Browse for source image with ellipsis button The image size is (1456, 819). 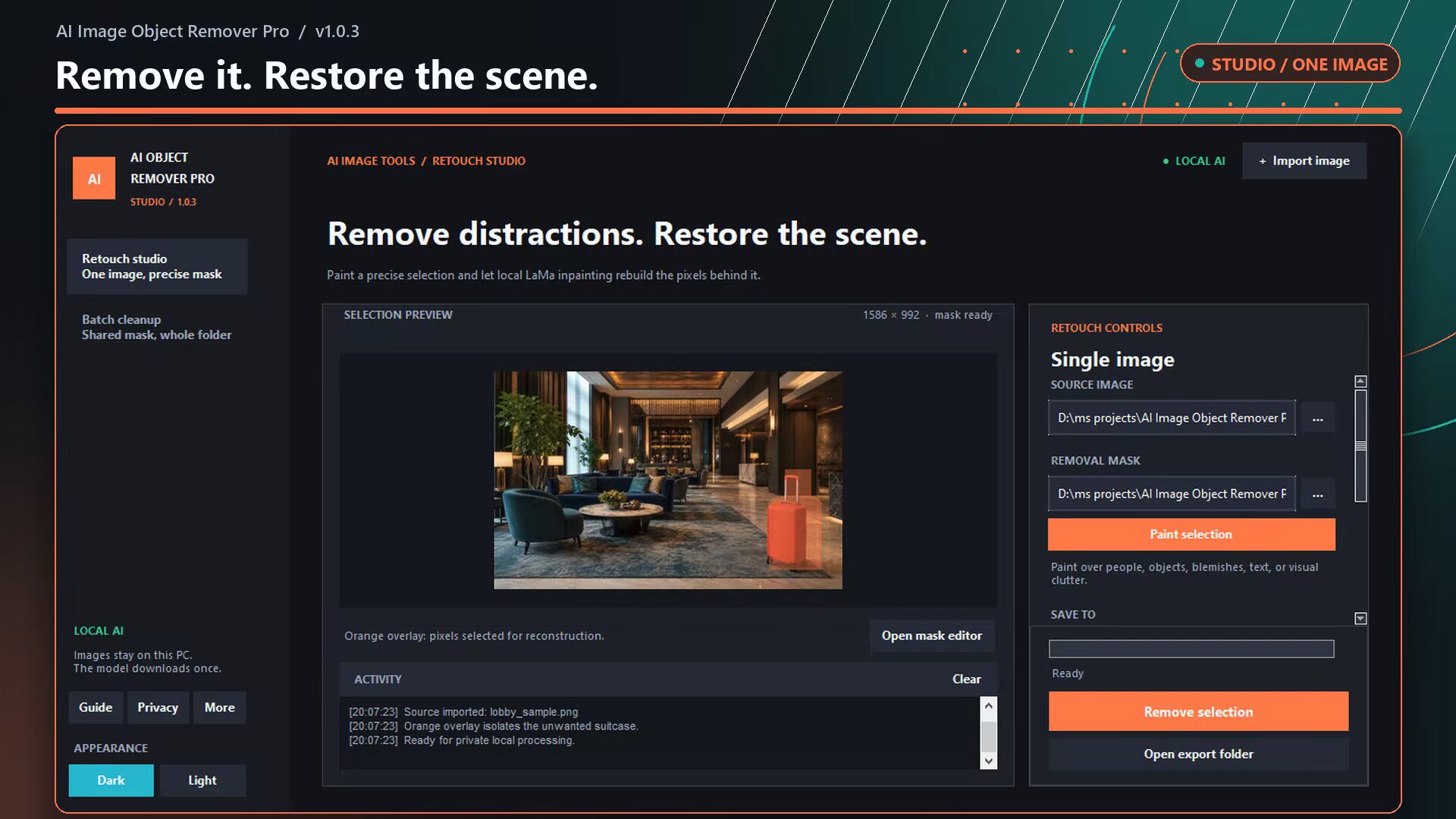click(1318, 418)
